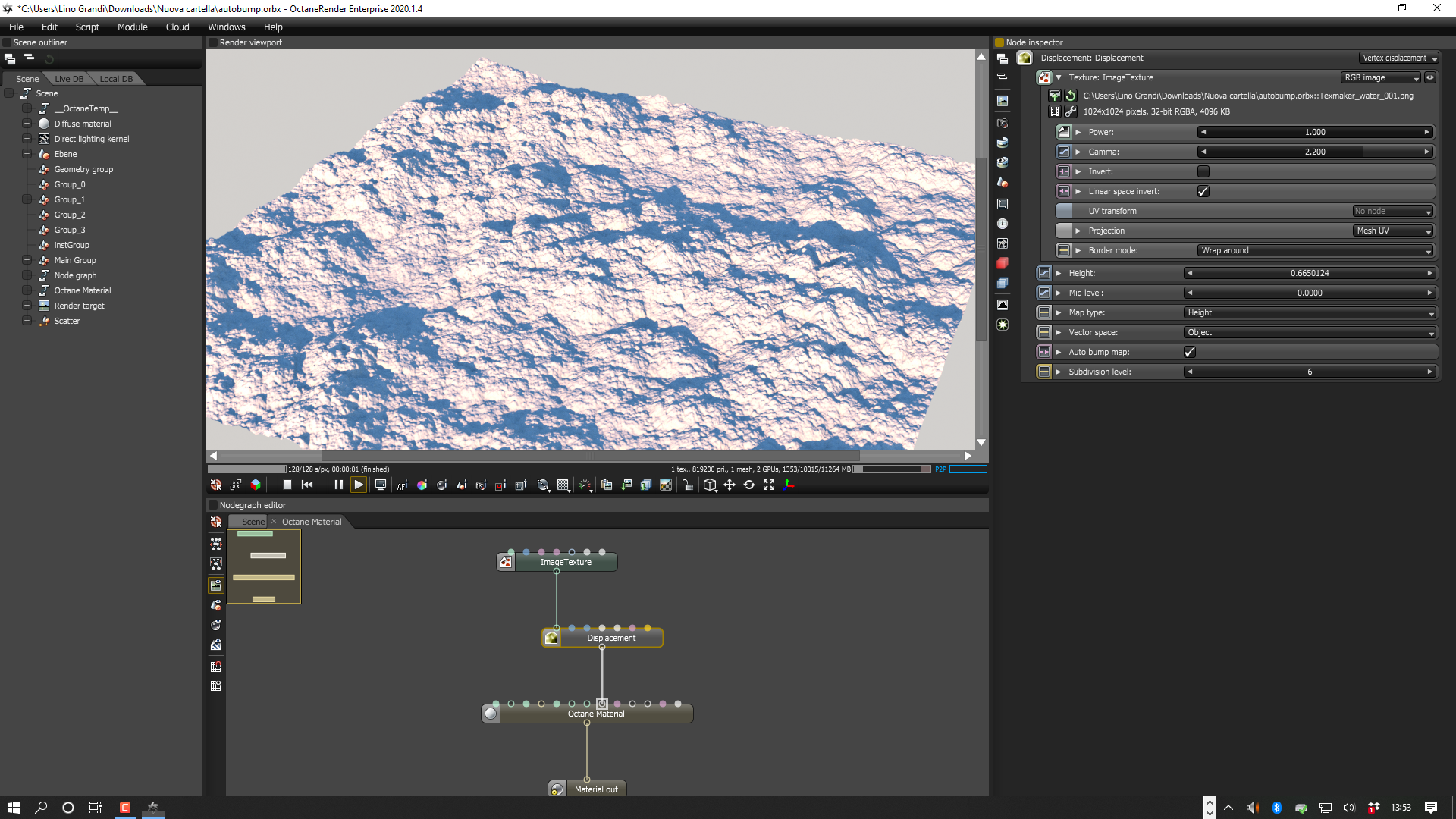Click the restart render icon
The width and height of the screenshot is (1456, 819).
point(307,485)
